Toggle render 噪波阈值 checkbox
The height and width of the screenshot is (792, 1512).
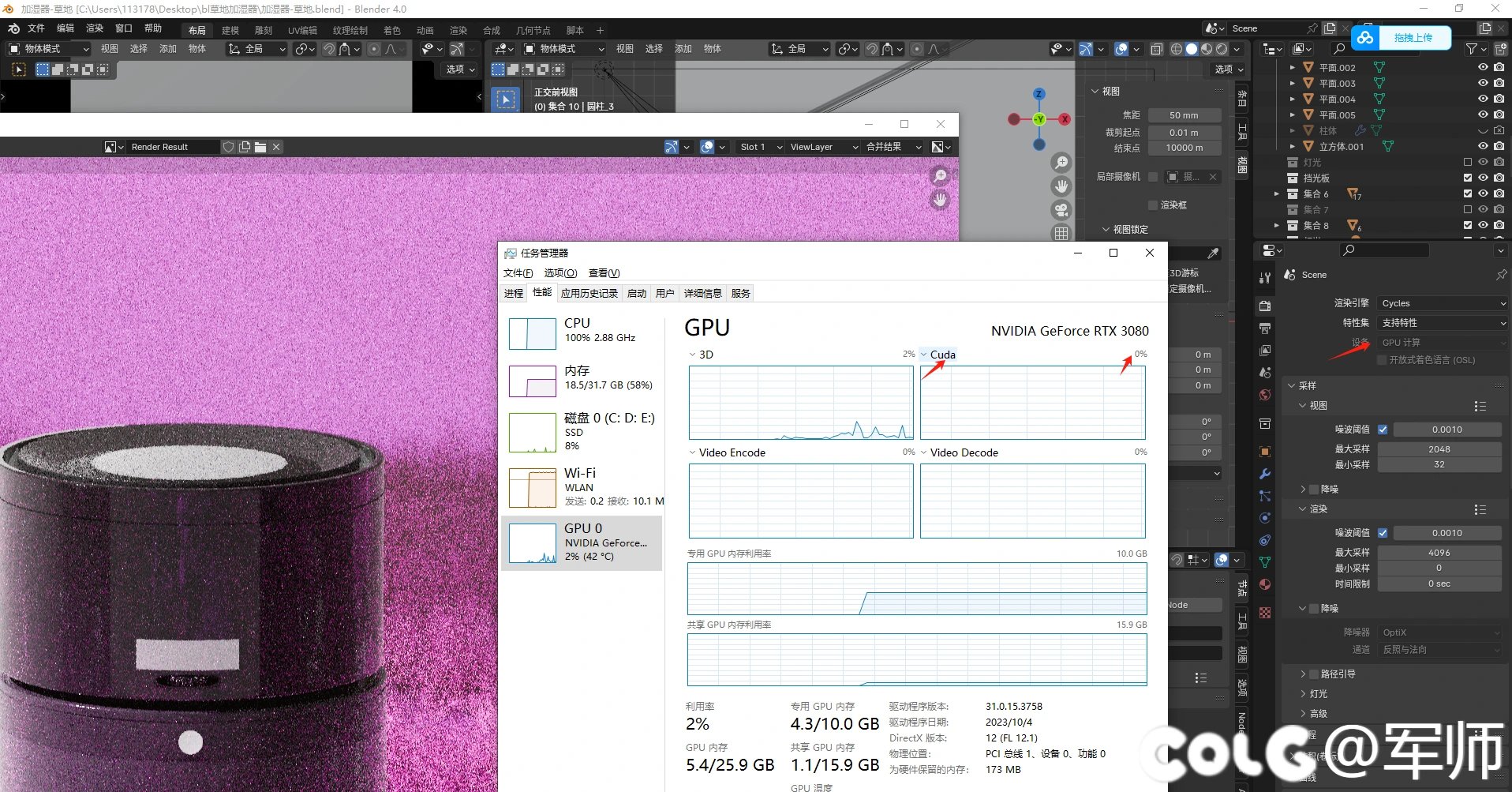pyautogui.click(x=1383, y=533)
